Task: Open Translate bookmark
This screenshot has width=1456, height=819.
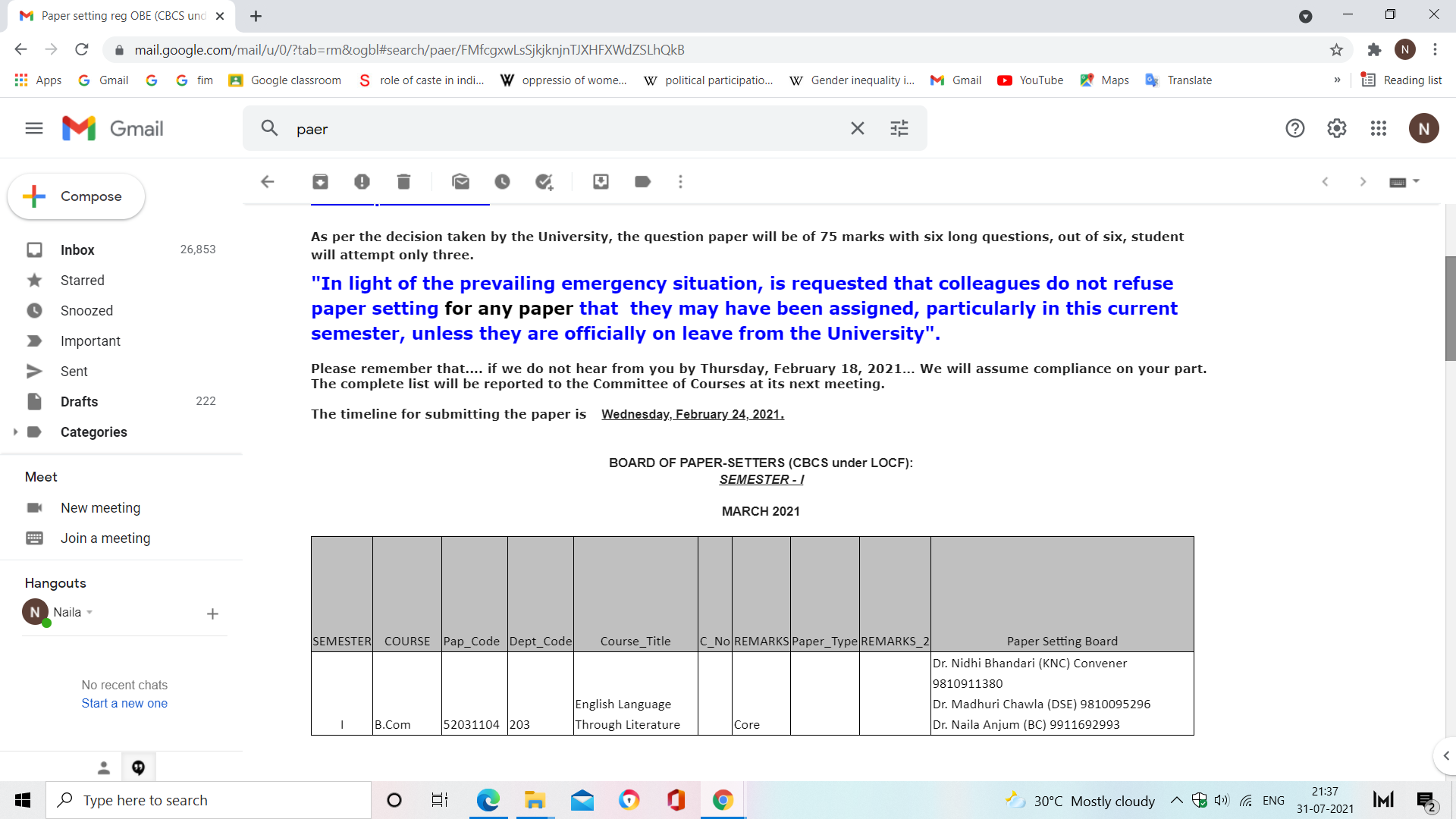Action: (1178, 80)
